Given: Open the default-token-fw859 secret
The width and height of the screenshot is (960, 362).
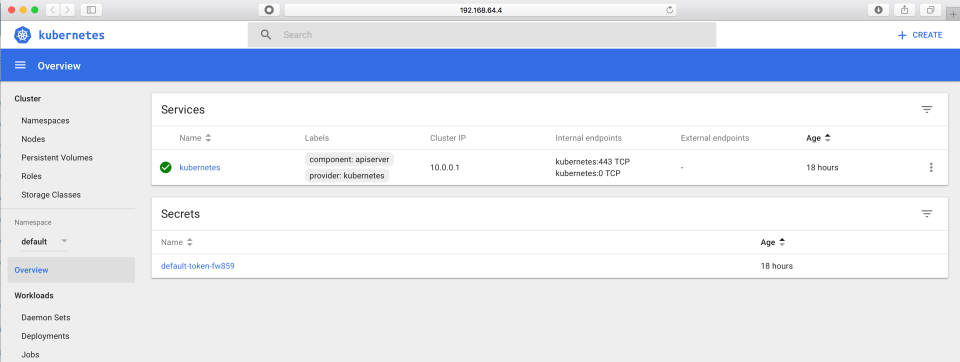Looking at the screenshot, I should coord(198,266).
